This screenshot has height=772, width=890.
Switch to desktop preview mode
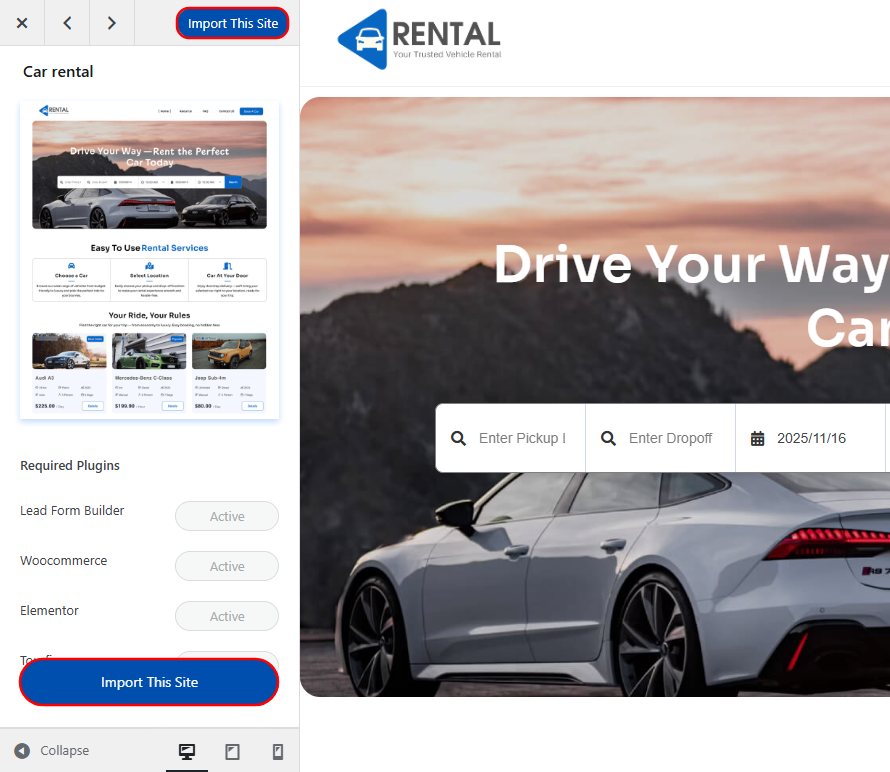[186, 751]
